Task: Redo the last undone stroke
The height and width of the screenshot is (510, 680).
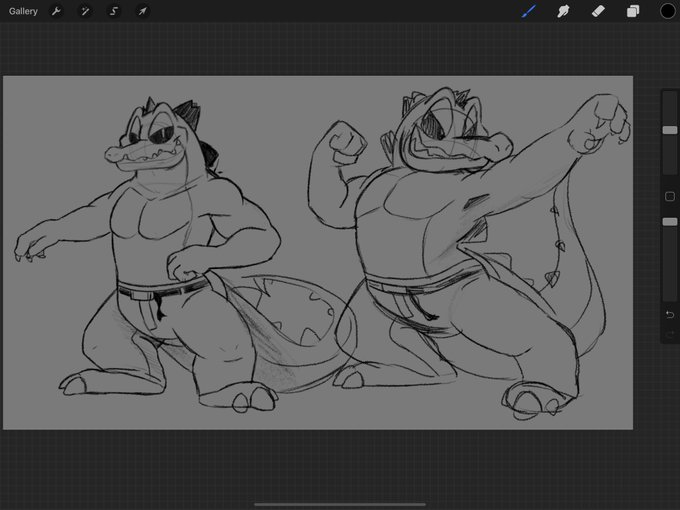Action: (x=670, y=334)
